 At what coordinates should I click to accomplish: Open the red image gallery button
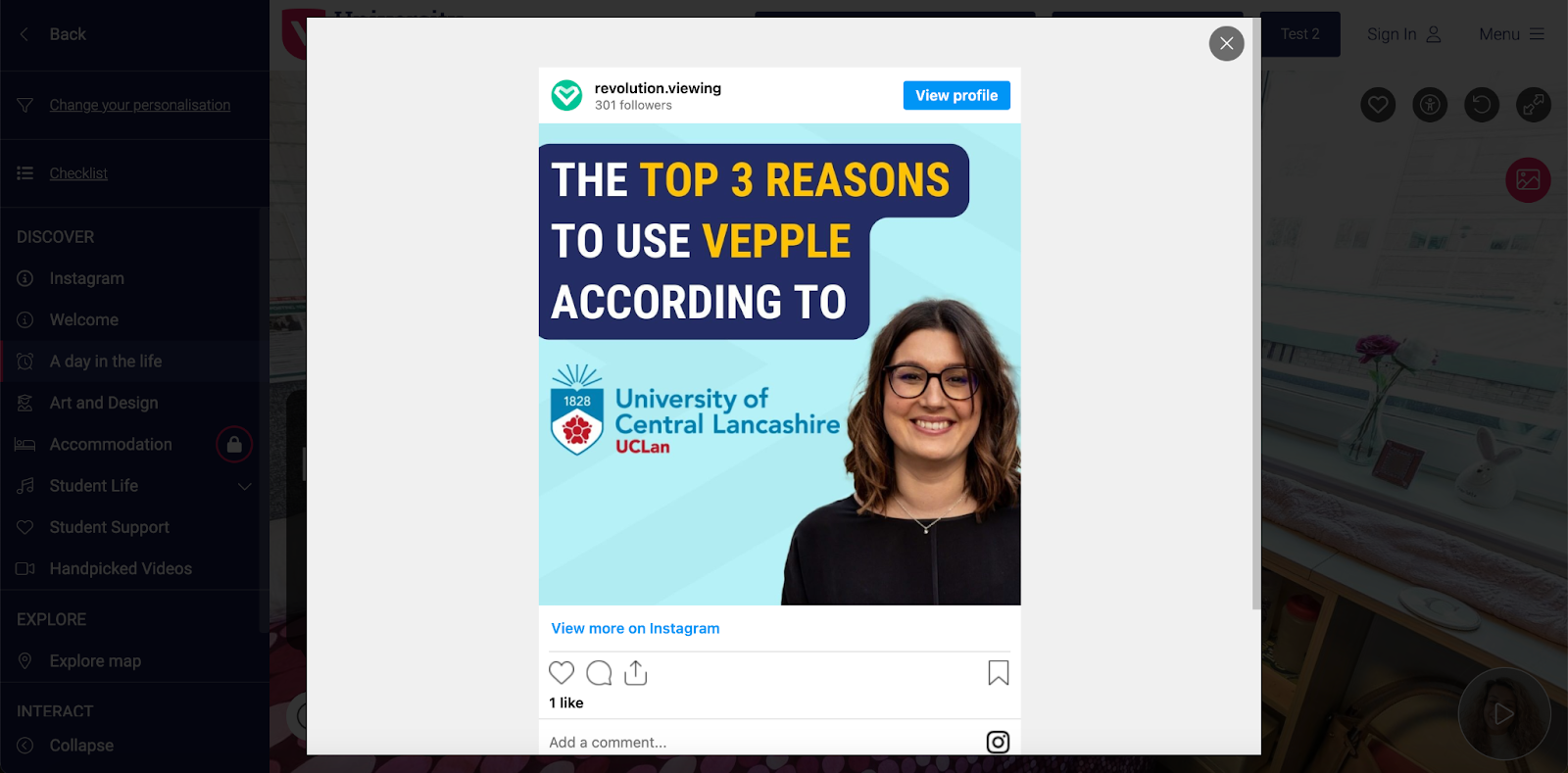tap(1528, 180)
